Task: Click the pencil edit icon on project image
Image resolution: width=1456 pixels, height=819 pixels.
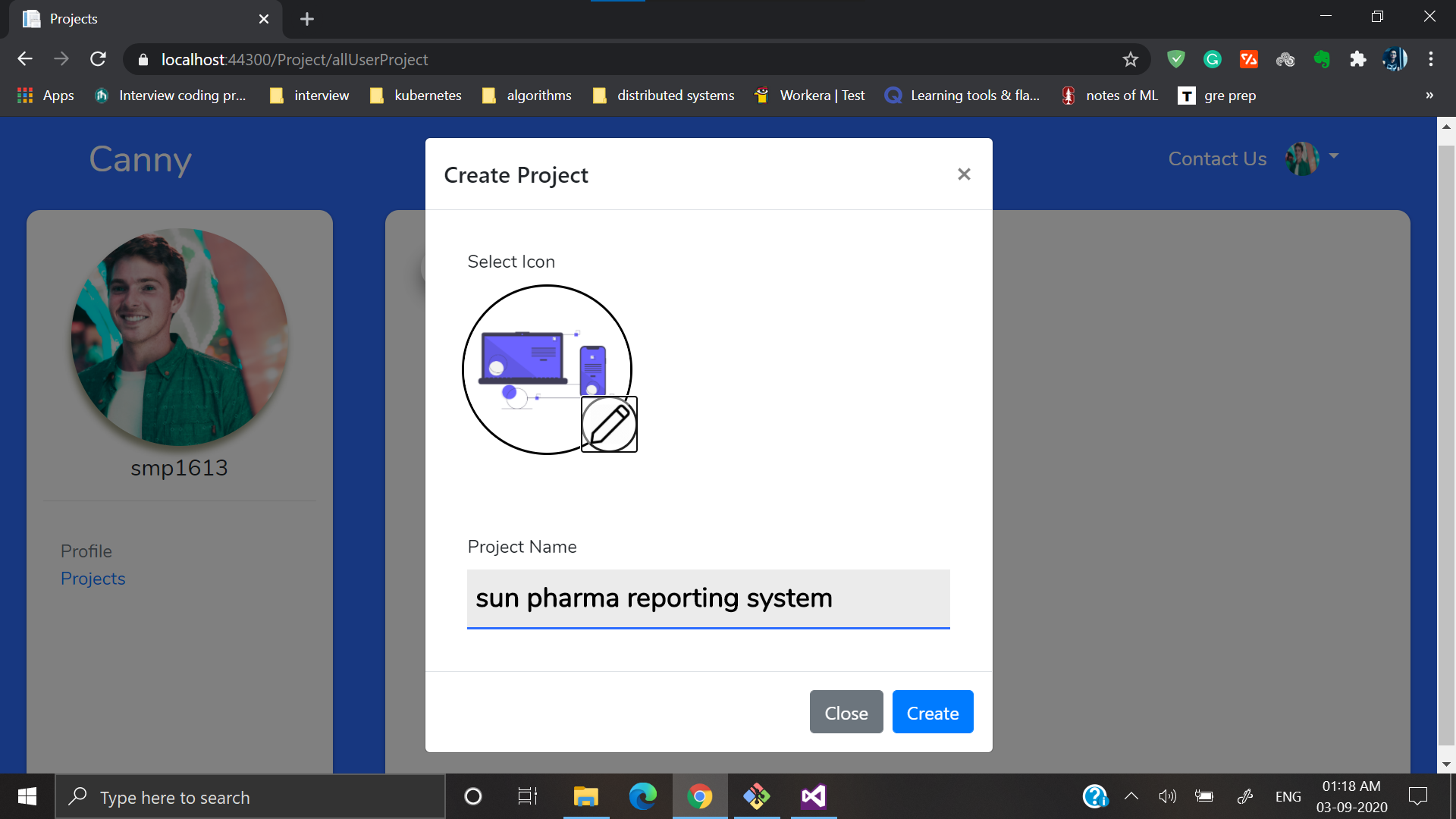Action: (x=609, y=424)
